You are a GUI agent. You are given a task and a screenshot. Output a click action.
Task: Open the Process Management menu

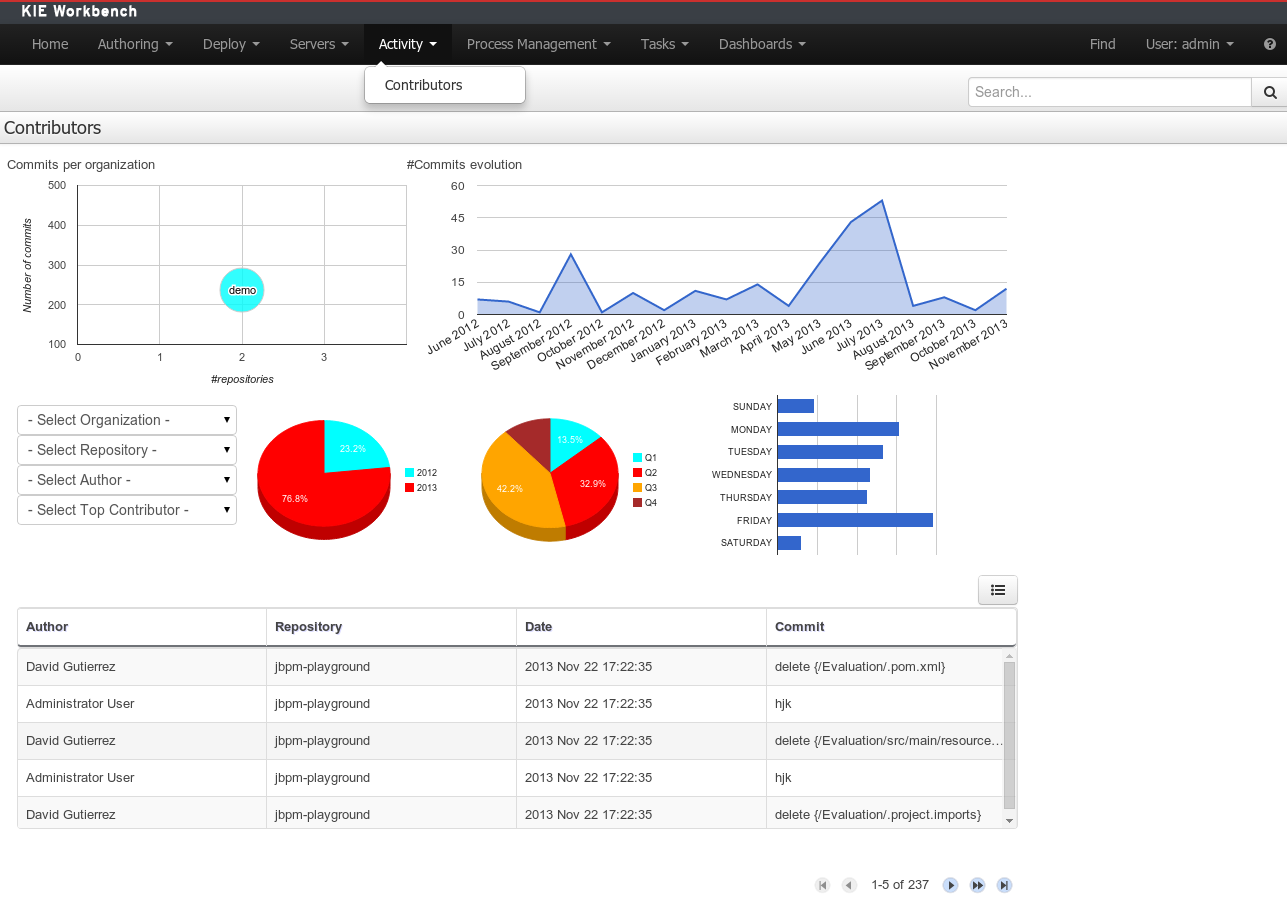pyautogui.click(x=539, y=44)
